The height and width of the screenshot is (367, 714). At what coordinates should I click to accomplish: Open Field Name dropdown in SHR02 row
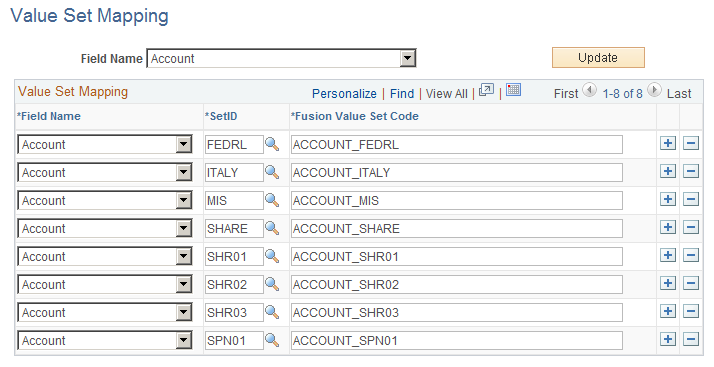[x=184, y=285]
